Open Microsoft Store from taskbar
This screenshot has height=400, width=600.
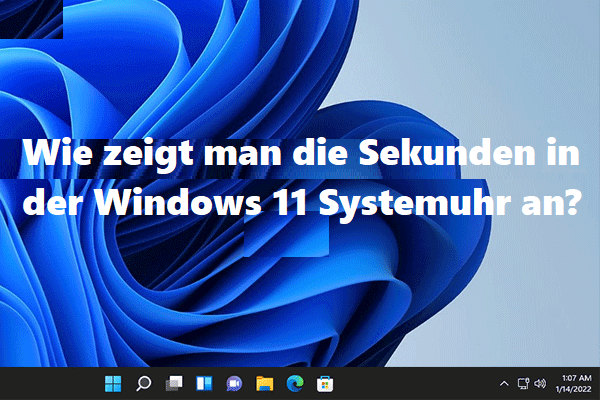tap(325, 384)
